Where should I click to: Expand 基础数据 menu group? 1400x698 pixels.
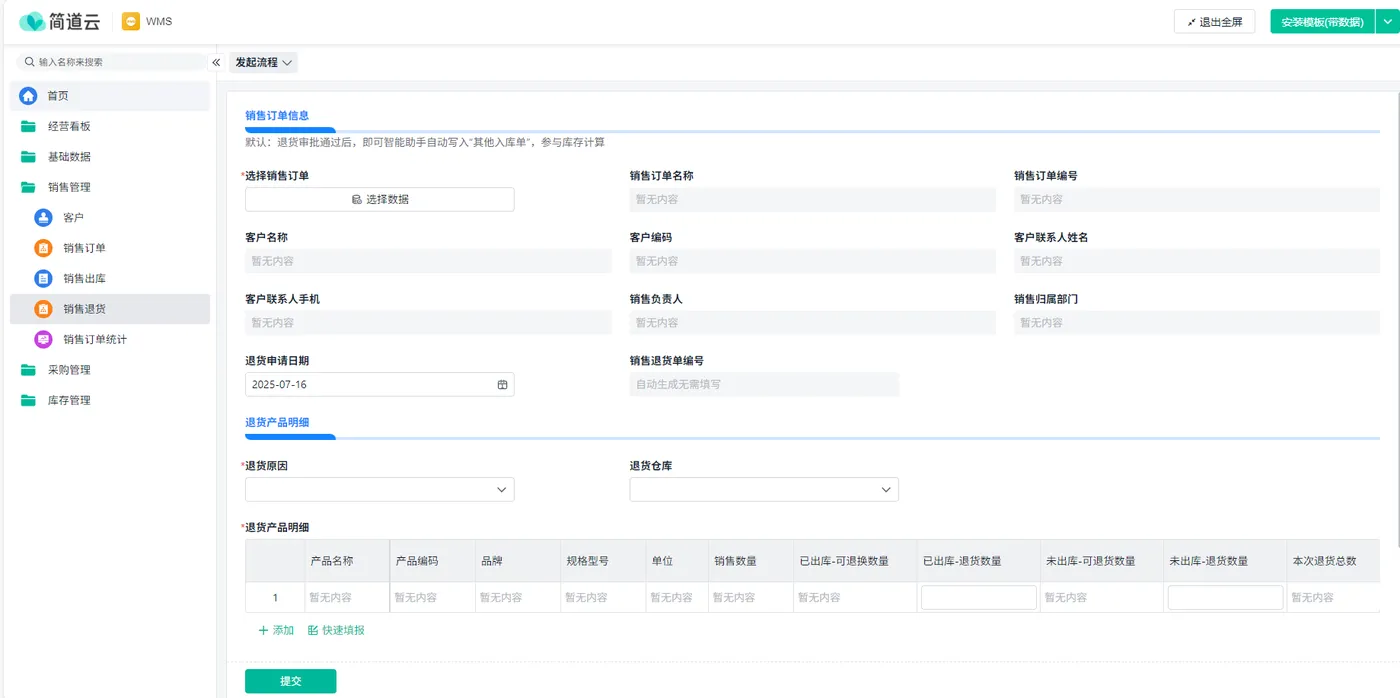(110, 157)
